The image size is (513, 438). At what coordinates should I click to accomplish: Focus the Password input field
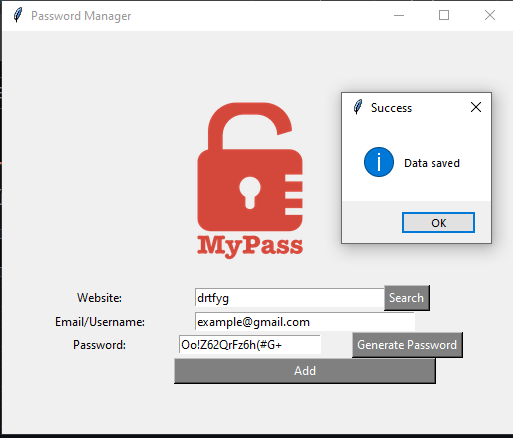[x=250, y=345]
